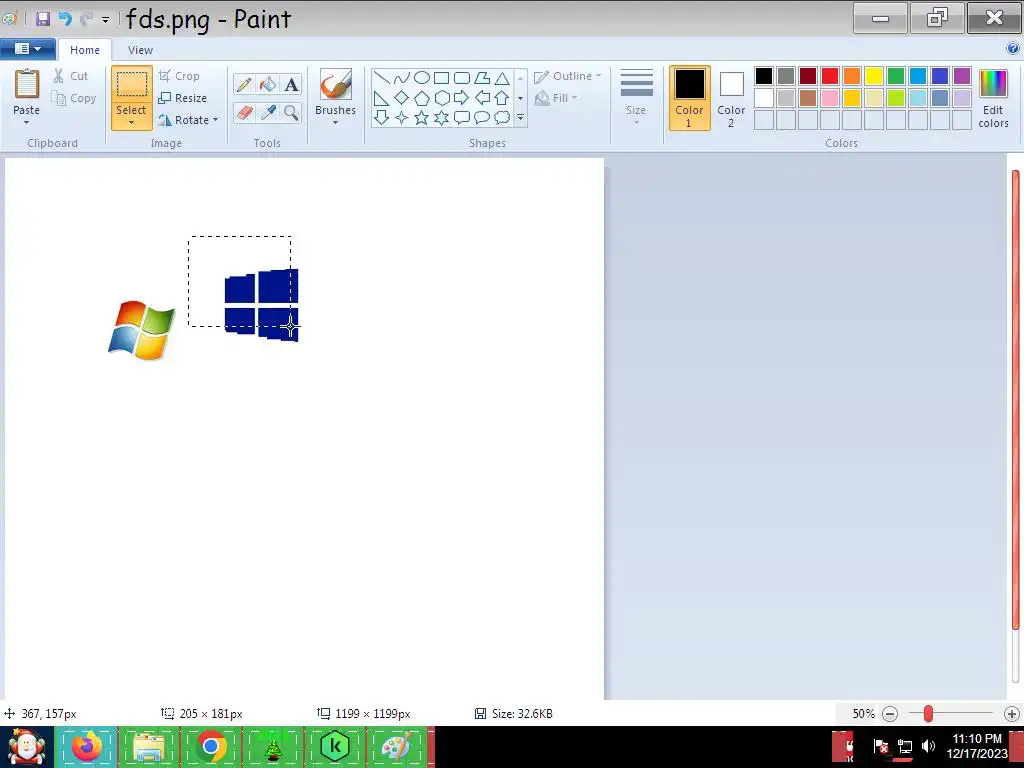Choose the Curve shape

tap(402, 78)
